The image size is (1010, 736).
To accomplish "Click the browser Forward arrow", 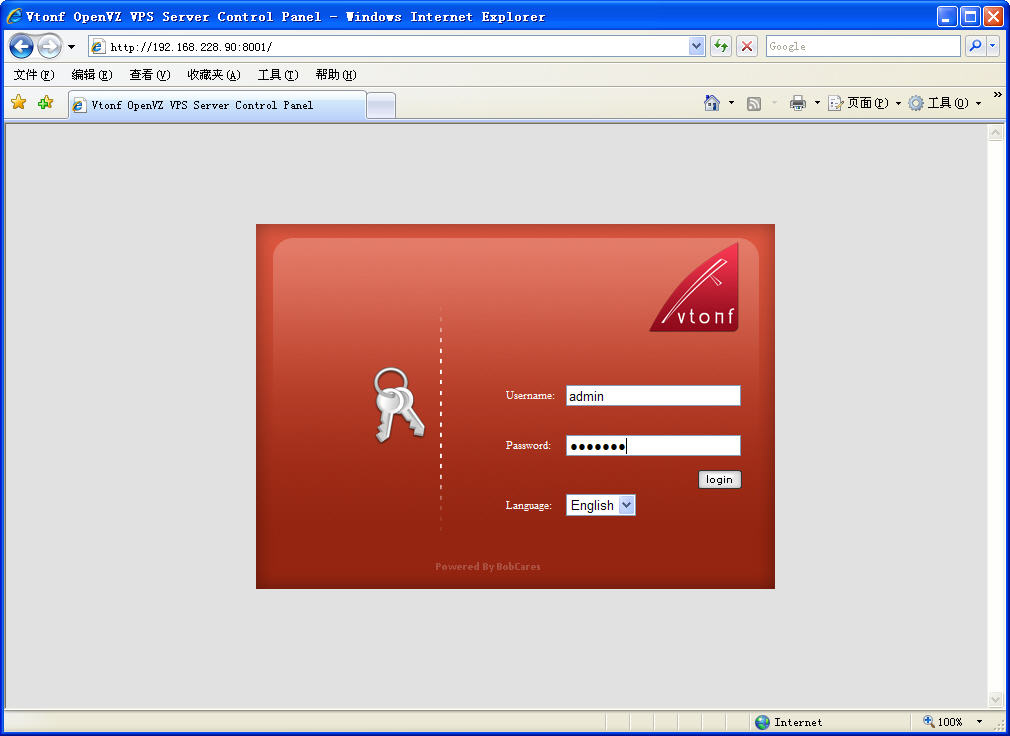I will pyautogui.click(x=50, y=46).
